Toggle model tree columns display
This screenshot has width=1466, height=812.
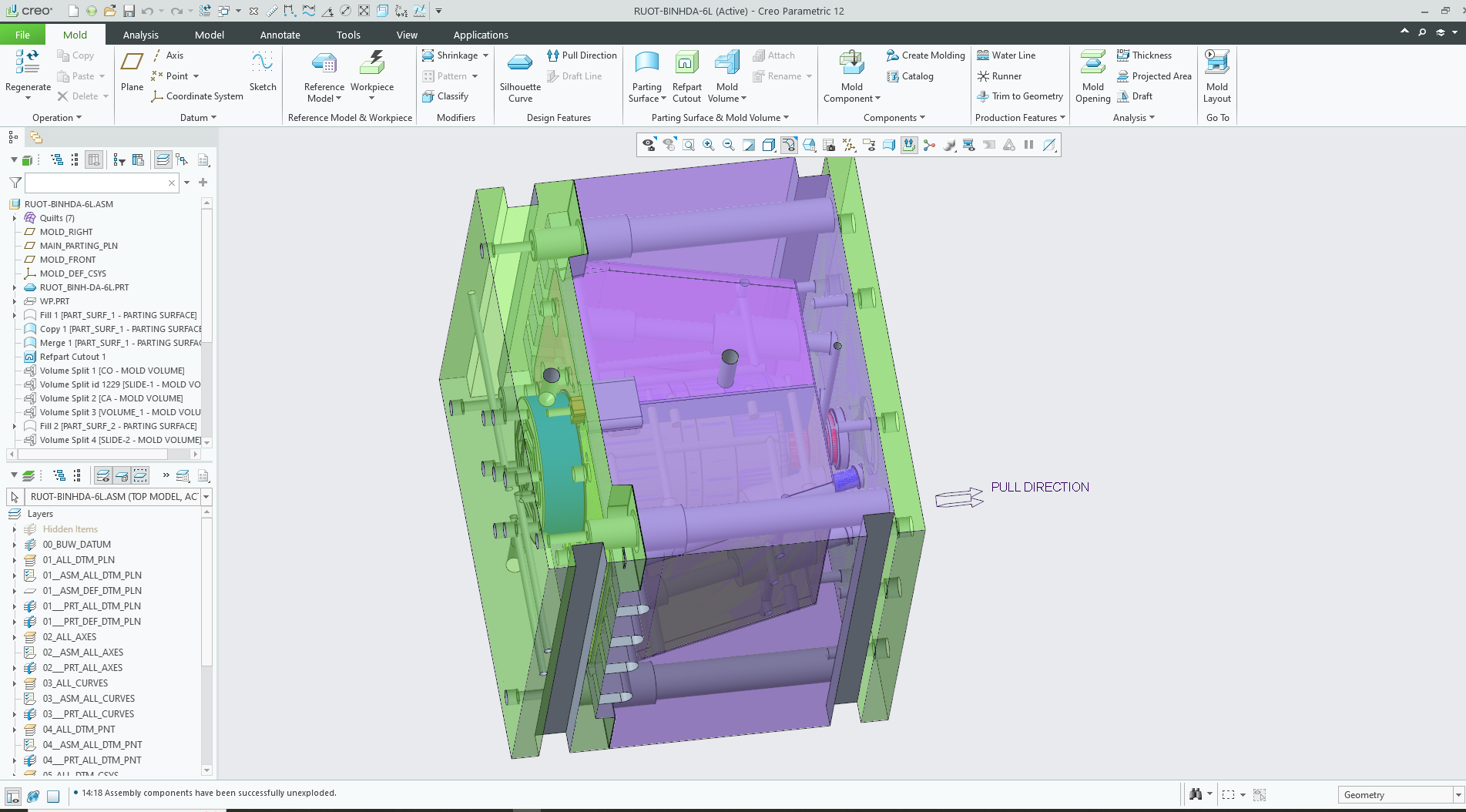click(x=94, y=159)
